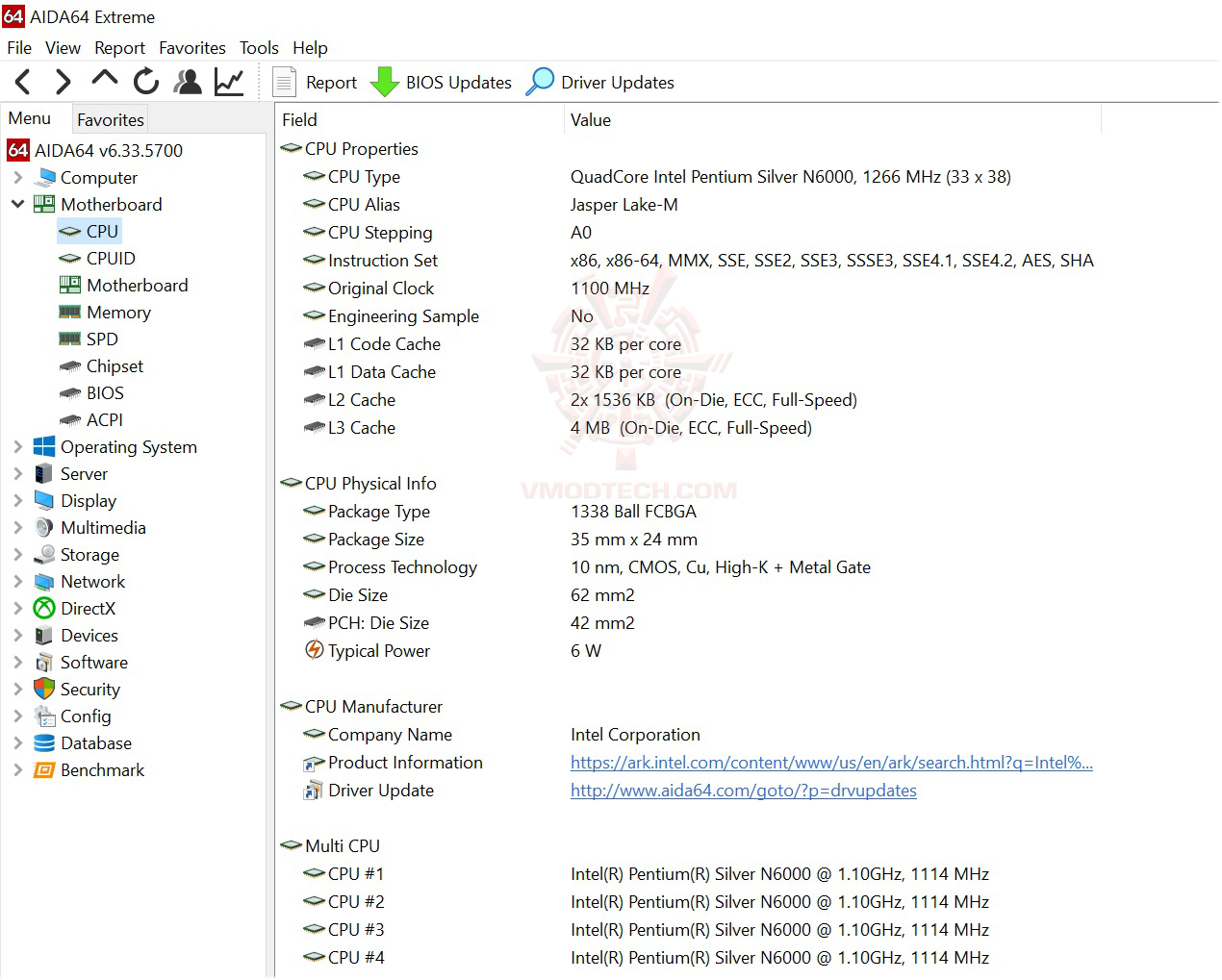The image size is (1222, 980).
Task: Click the Chipset icon in tree
Action: pos(69,366)
